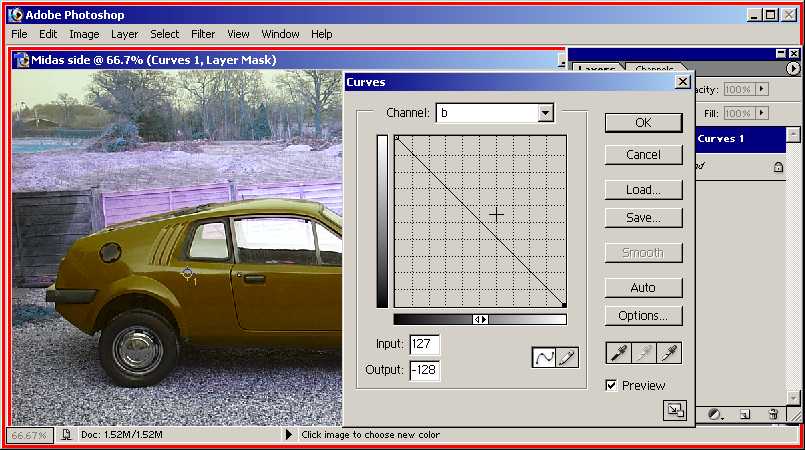This screenshot has height=450, width=805.
Task: Select the gray point eyedropper in Curves
Action: pos(644,353)
